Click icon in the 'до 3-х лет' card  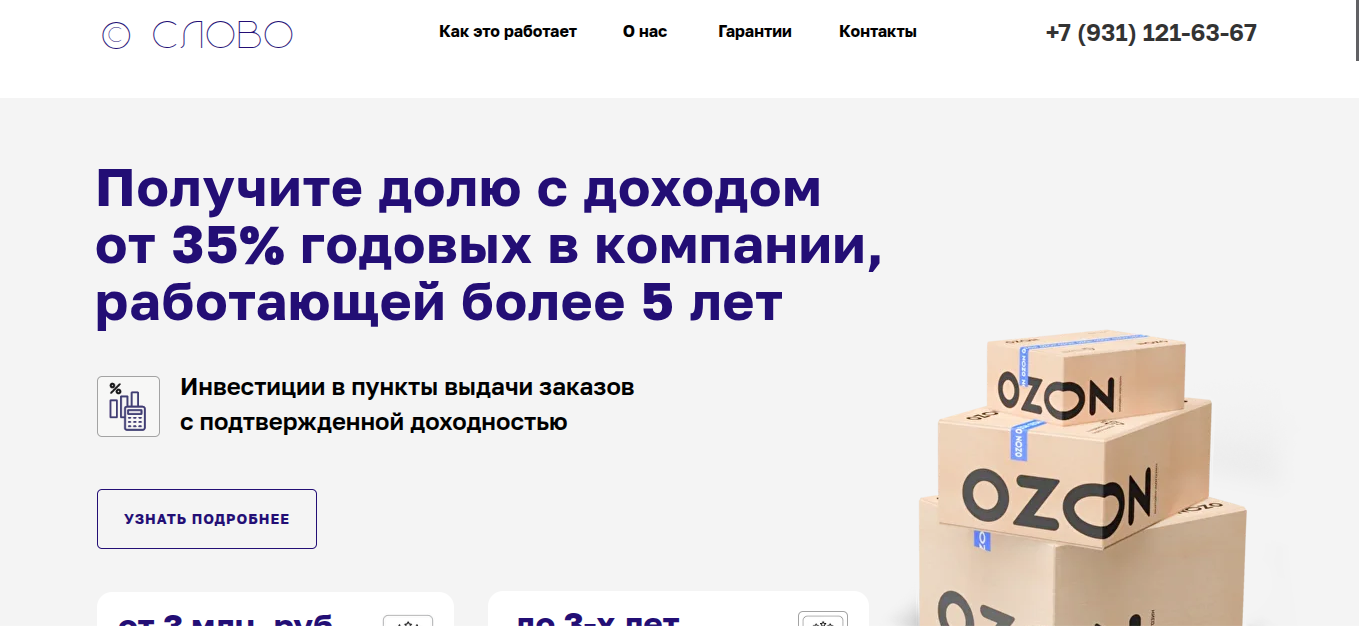click(x=823, y=619)
